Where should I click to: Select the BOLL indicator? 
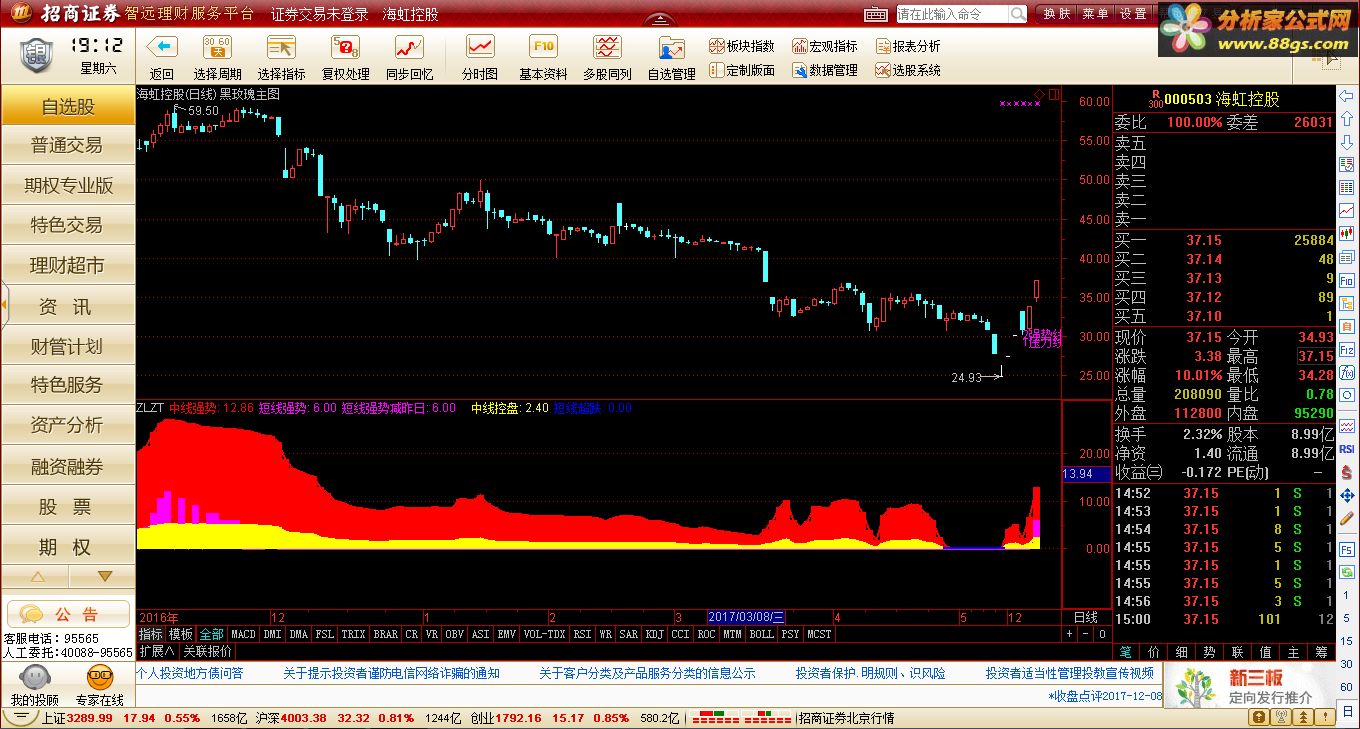tap(761, 634)
